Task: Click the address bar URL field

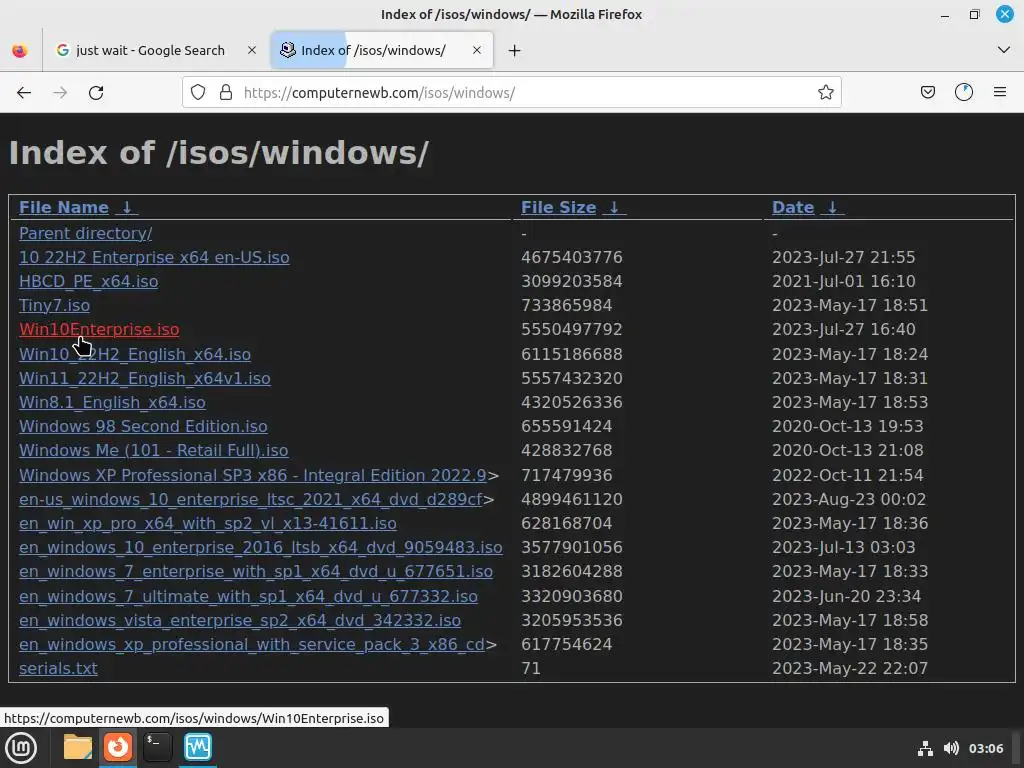Action: [x=509, y=93]
